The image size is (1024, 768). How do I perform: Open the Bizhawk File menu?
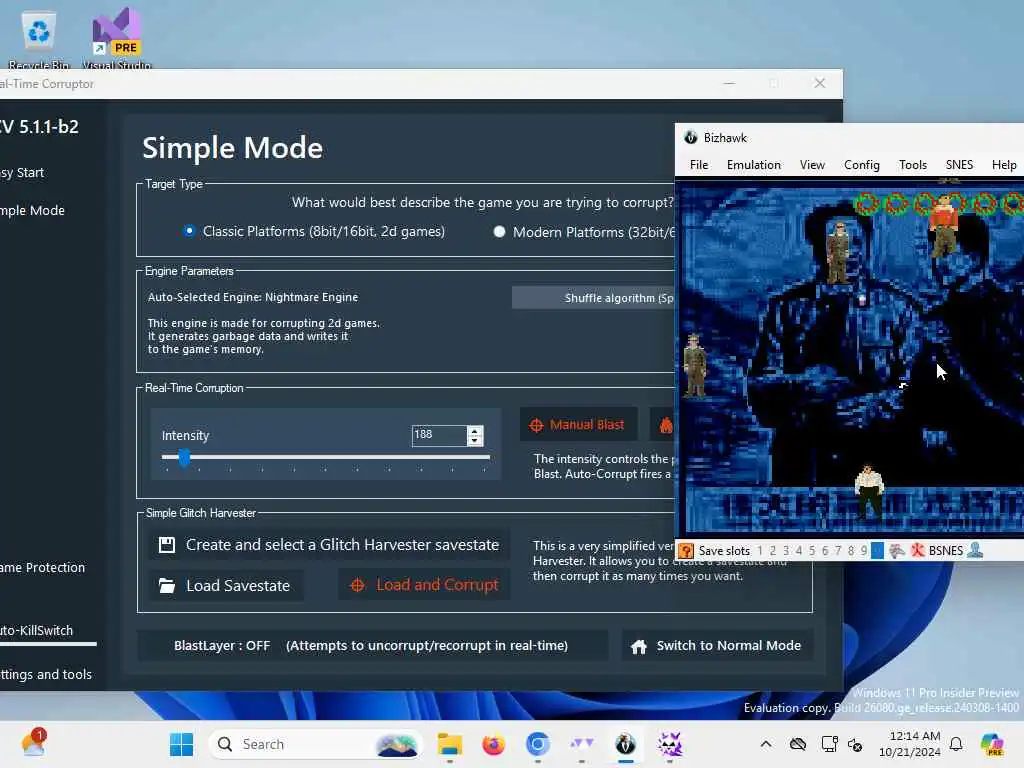[x=699, y=165]
